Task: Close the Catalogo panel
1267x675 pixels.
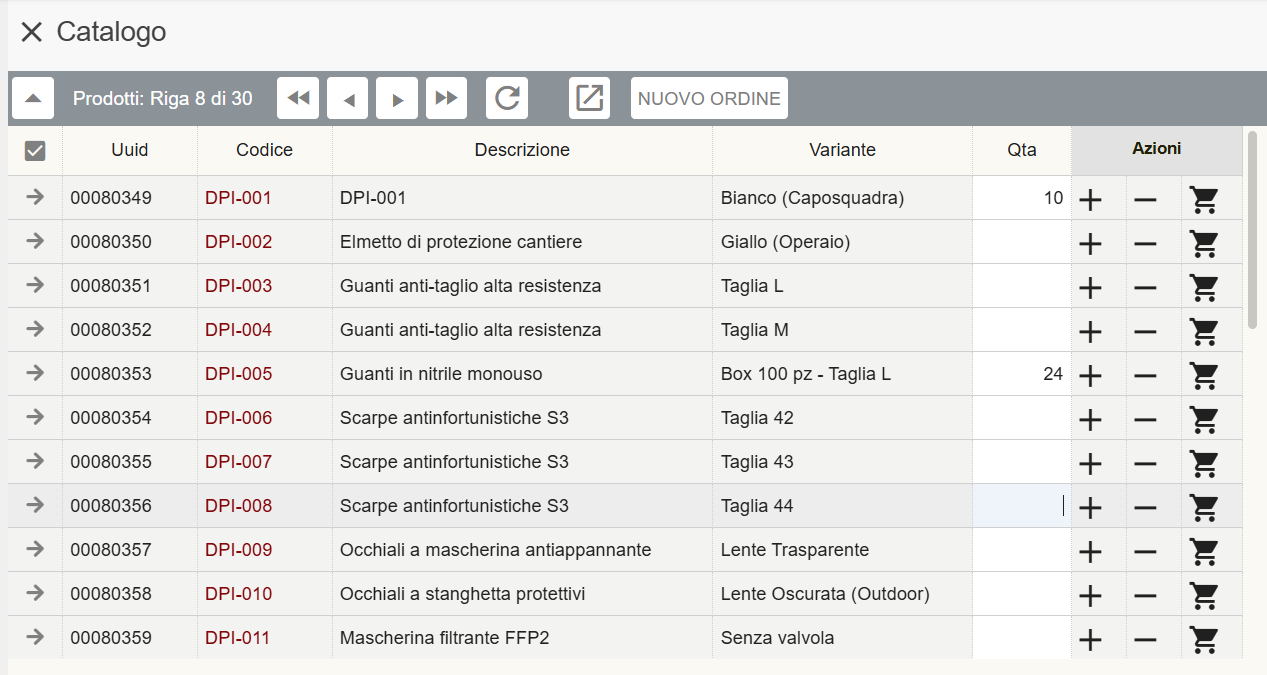Action: 32,32
